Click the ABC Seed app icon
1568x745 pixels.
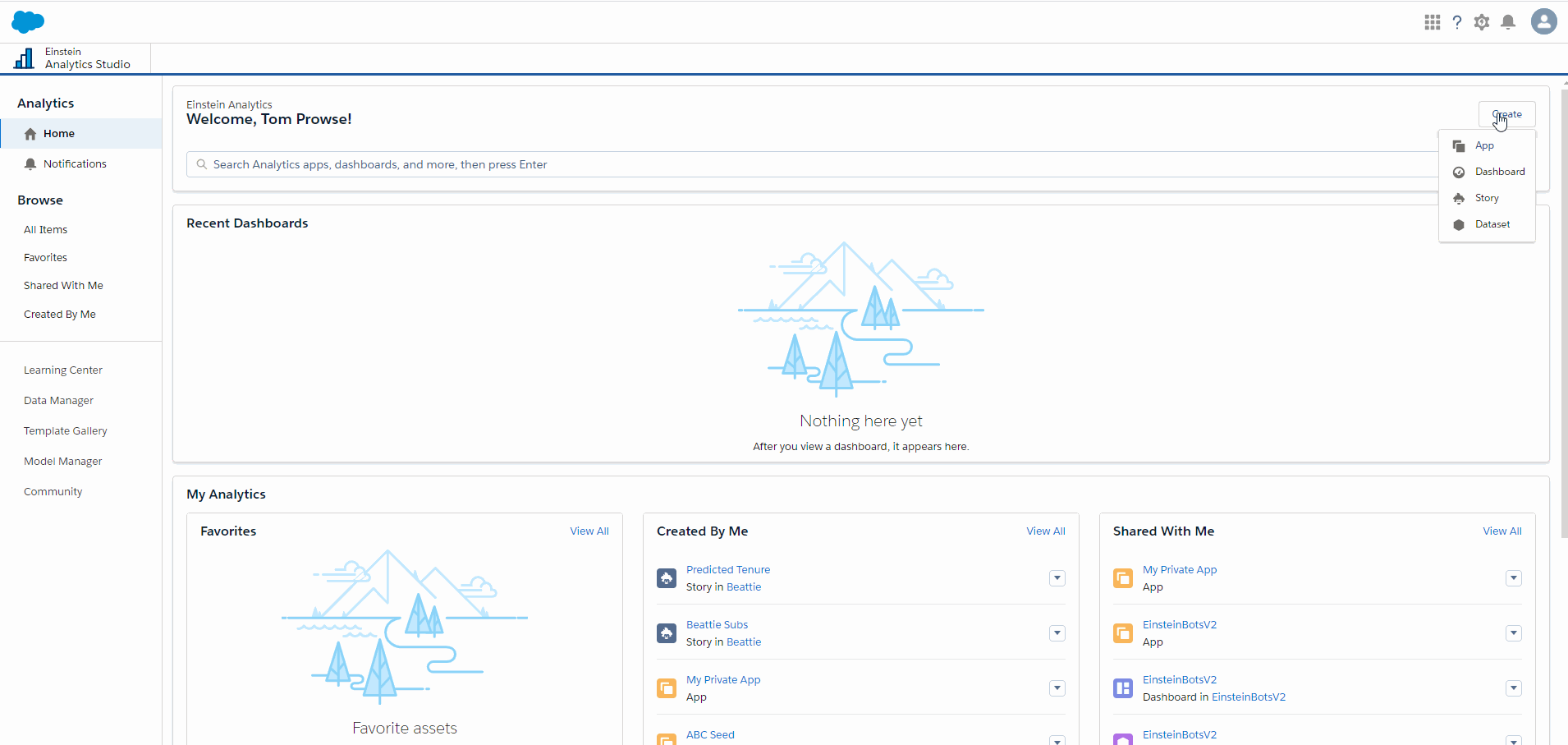(667, 738)
